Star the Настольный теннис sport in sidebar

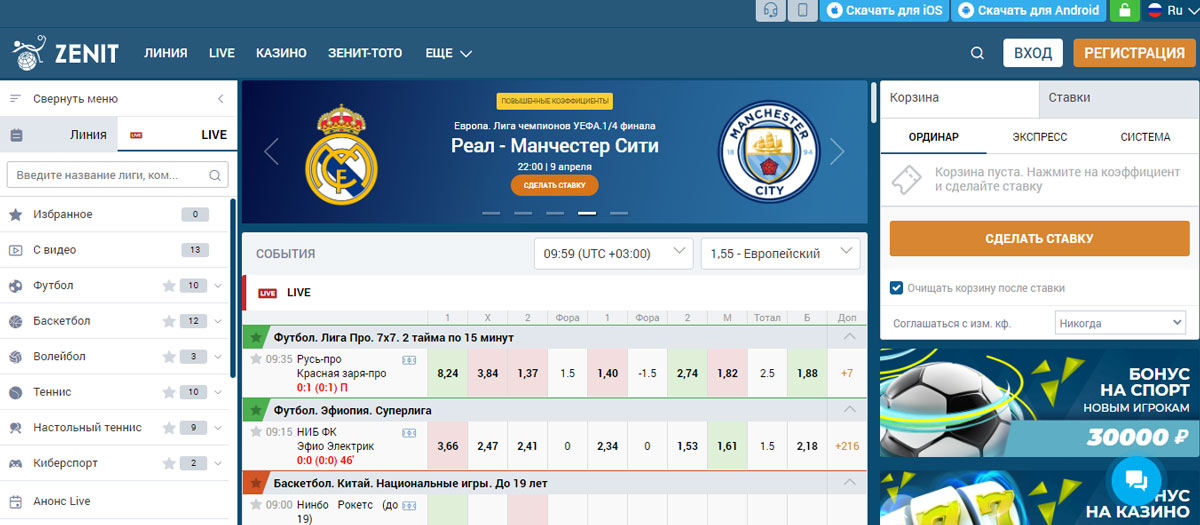(x=169, y=428)
